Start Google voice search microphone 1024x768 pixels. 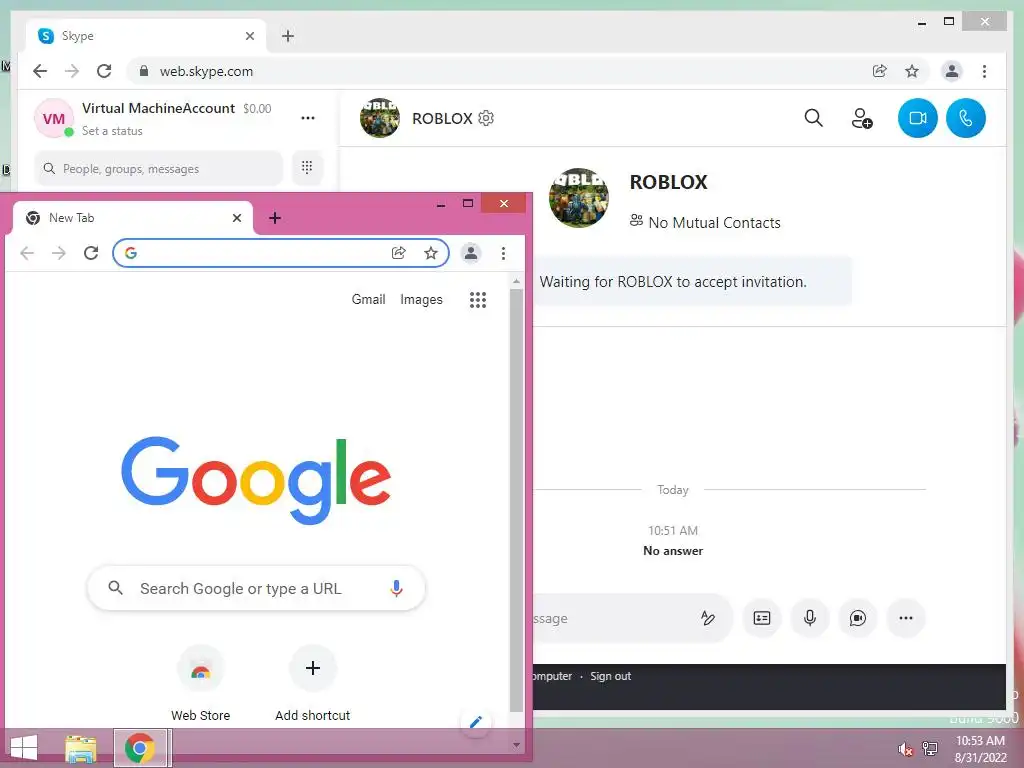[396, 588]
